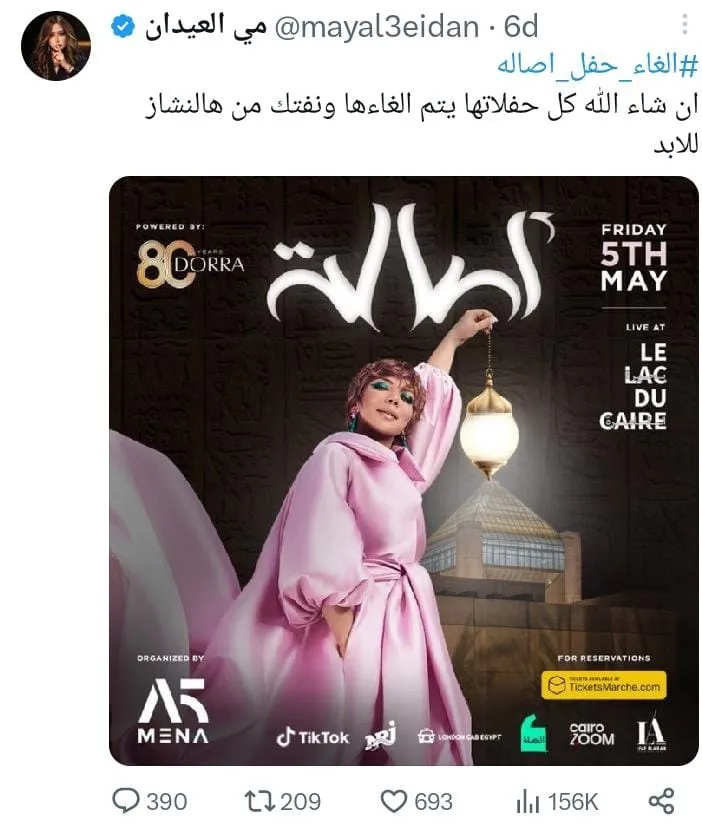This screenshot has width=702, height=824.
Task: Click the Friday 5th May date text
Action: [634, 258]
